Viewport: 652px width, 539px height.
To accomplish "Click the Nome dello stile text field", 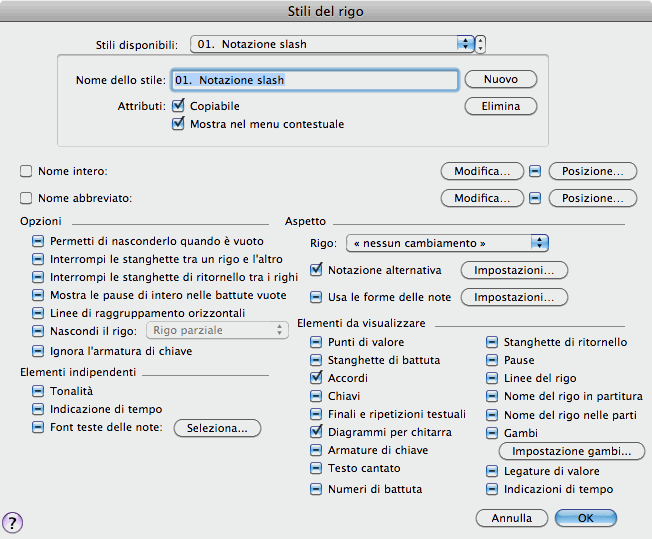I will (315, 79).
